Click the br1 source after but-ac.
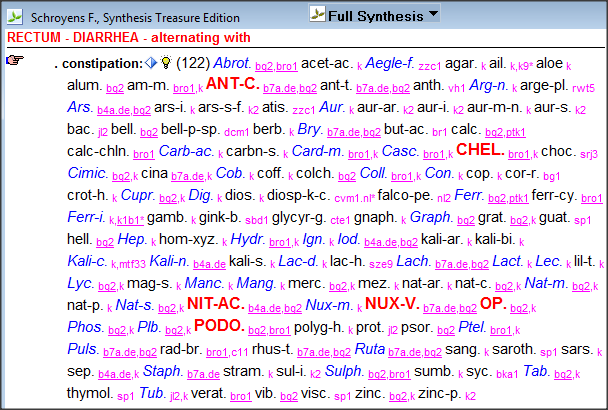This screenshot has width=608, height=410. pos(440,133)
